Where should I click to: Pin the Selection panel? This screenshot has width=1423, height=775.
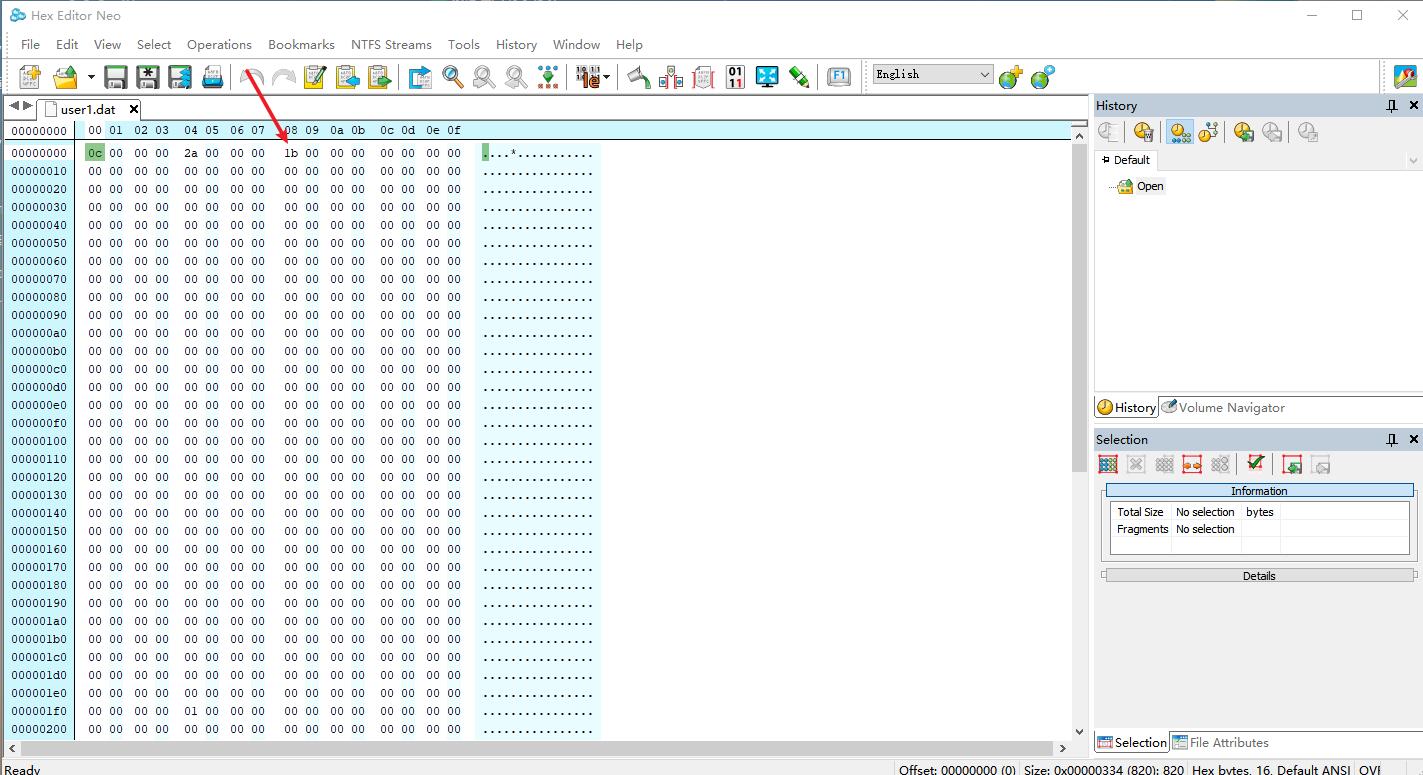coord(1392,439)
